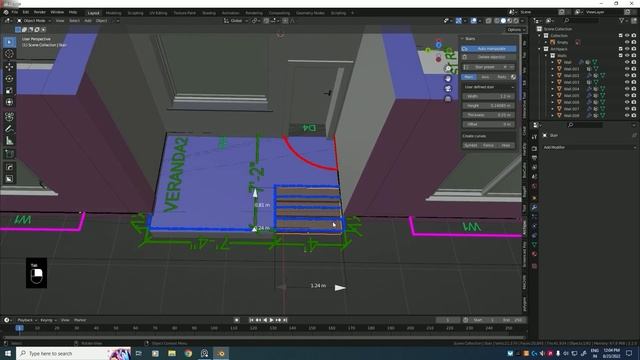The width and height of the screenshot is (640, 360).
Task: Select the Add Cube tool
Action: [9, 154]
